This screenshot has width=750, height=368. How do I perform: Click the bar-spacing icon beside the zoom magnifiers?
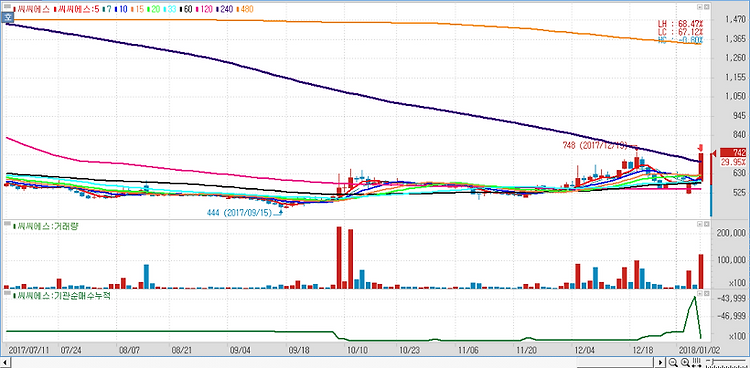(x=695, y=362)
